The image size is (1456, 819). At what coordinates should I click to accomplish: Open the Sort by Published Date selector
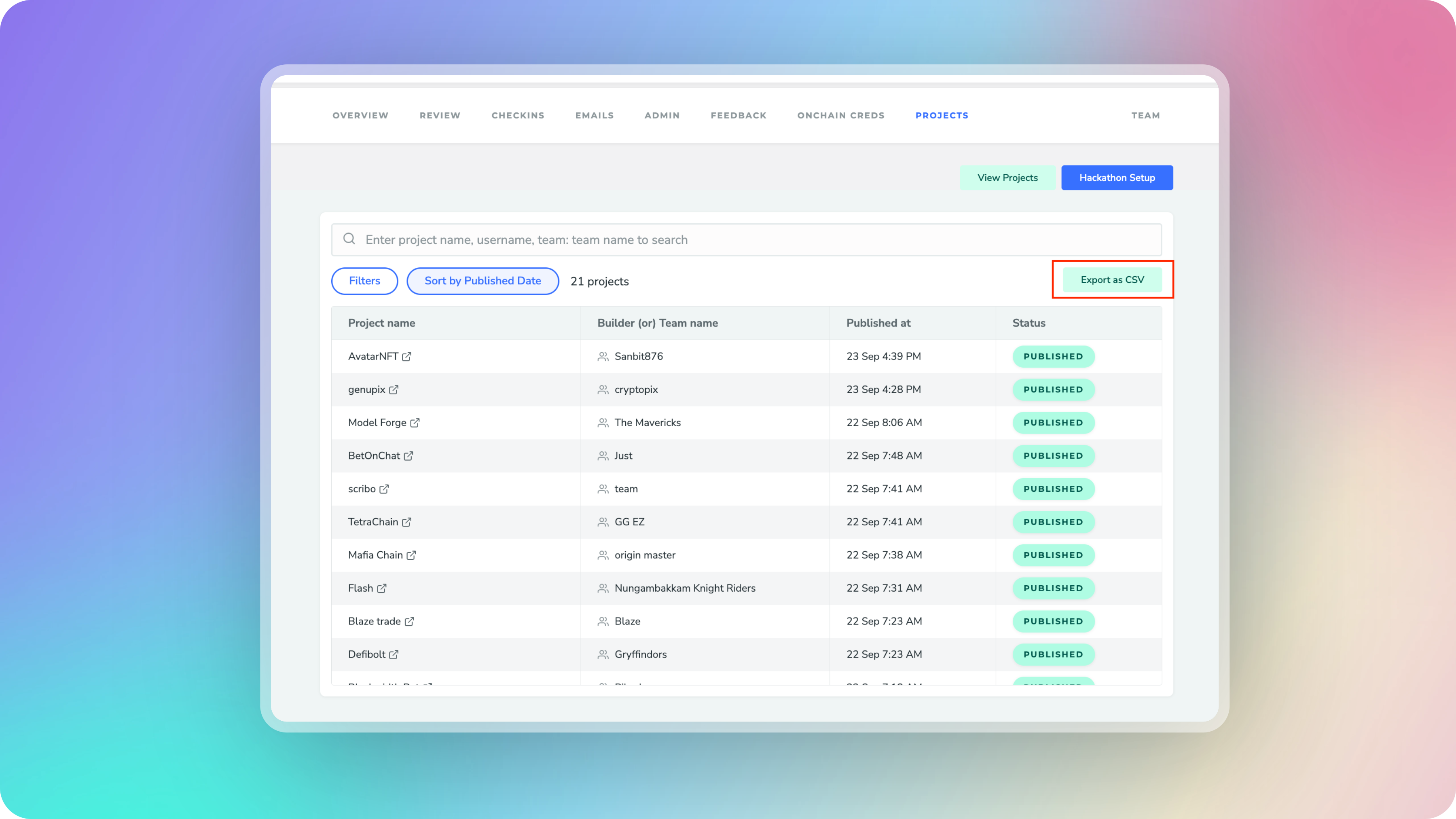483,281
